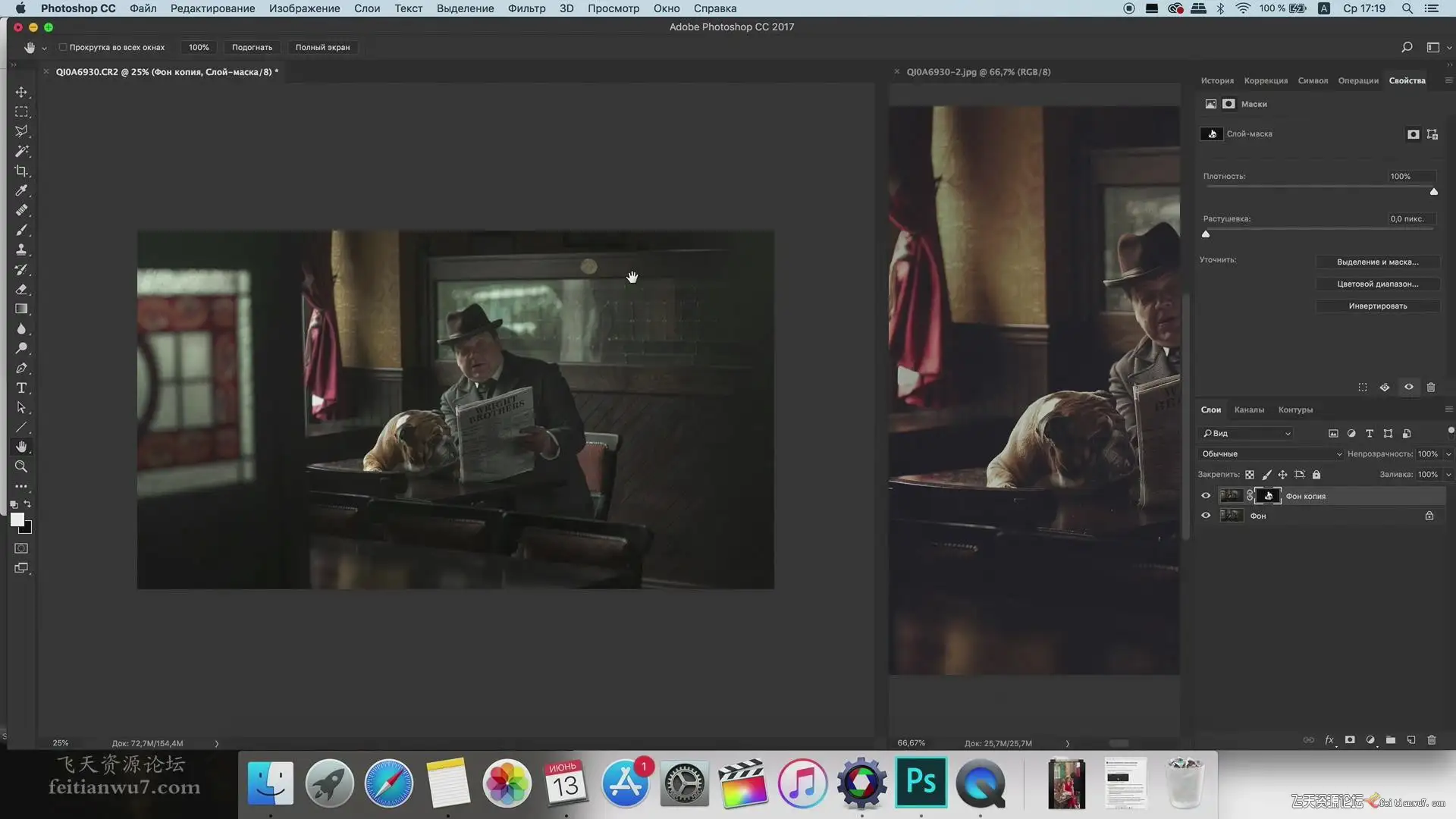The image size is (1456, 819).
Task: Hide the 'Фон копия' layer
Action: 1206,496
